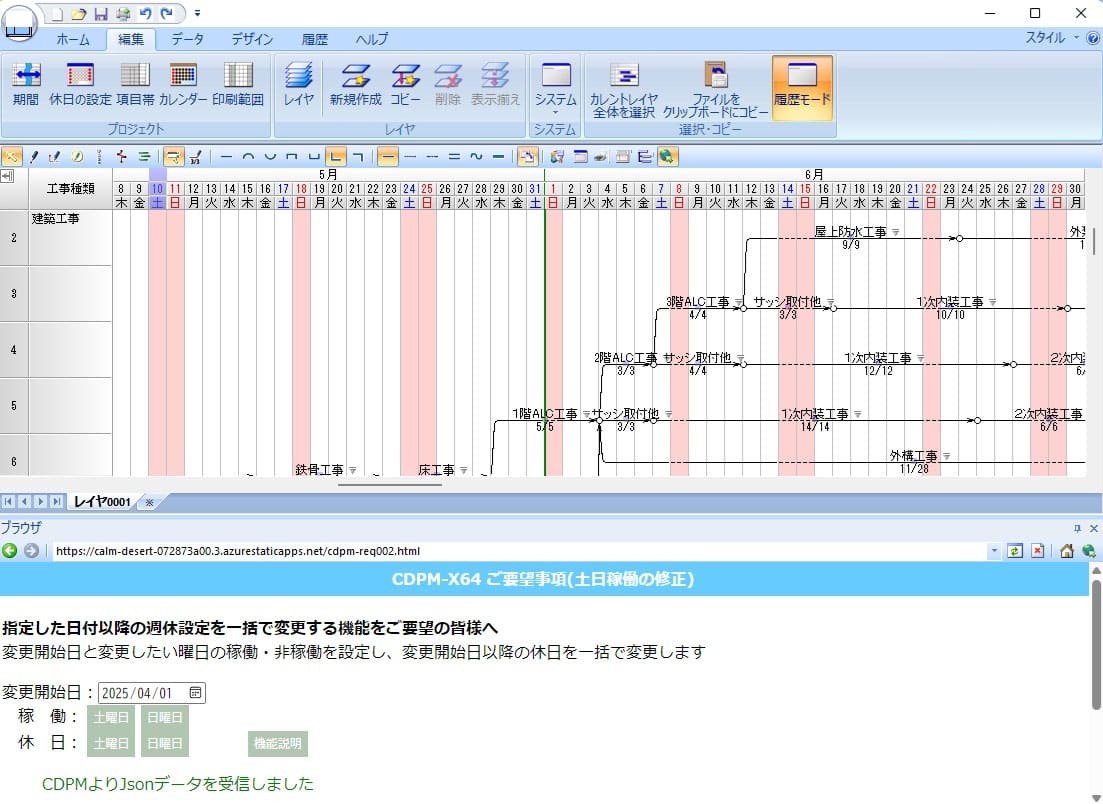Toggle the wavy line style button
Viewport: 1103px width, 804px height.
(476, 157)
